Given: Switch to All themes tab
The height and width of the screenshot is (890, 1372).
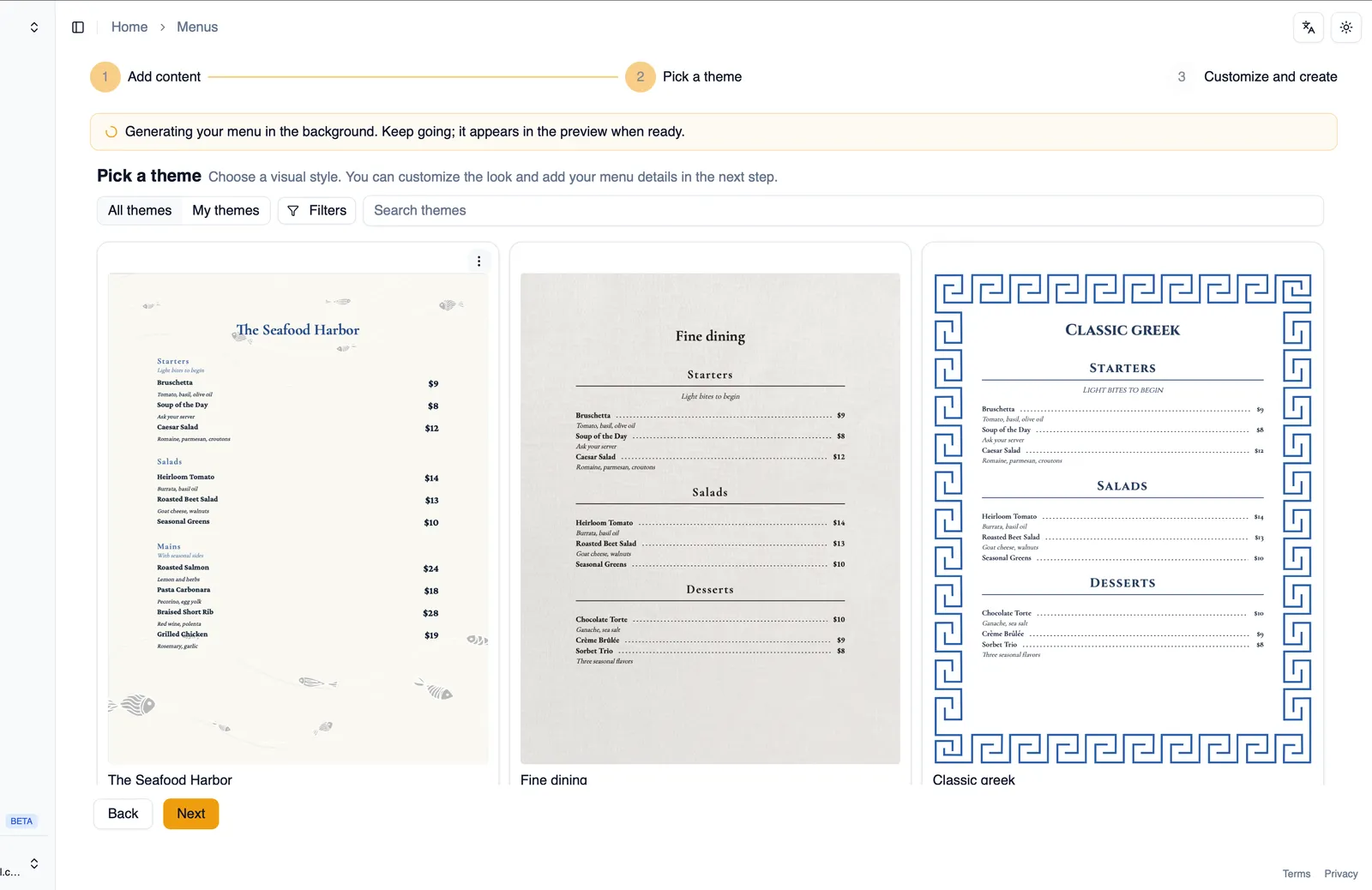Looking at the screenshot, I should tap(140, 211).
